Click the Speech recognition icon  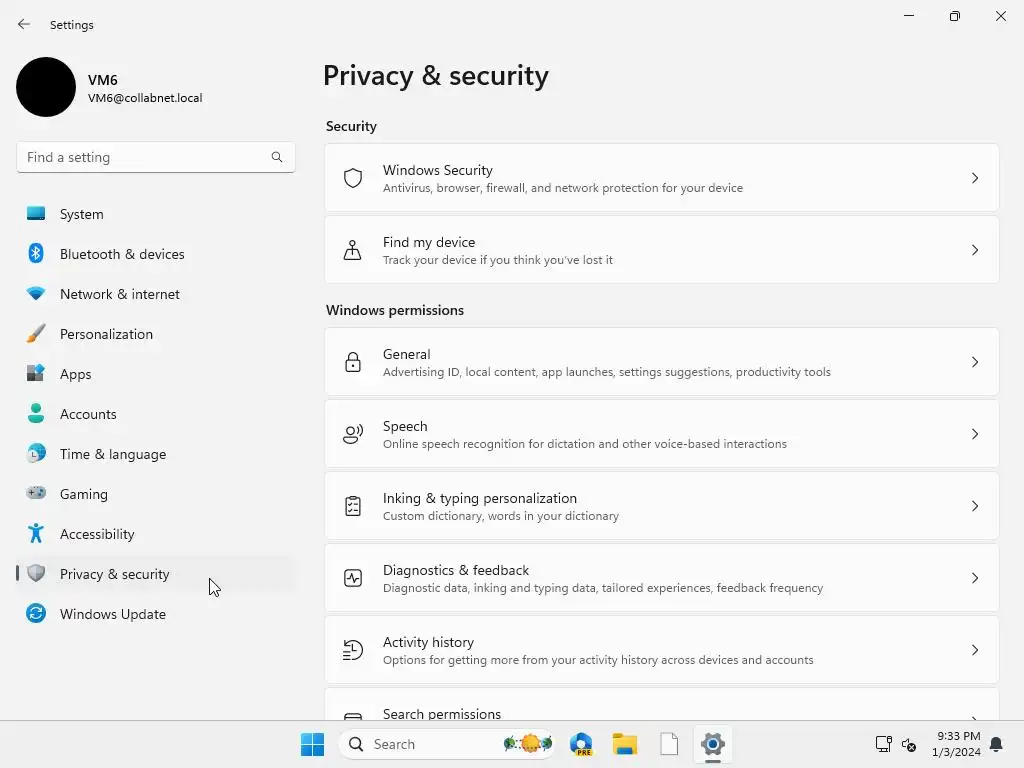[x=353, y=434]
